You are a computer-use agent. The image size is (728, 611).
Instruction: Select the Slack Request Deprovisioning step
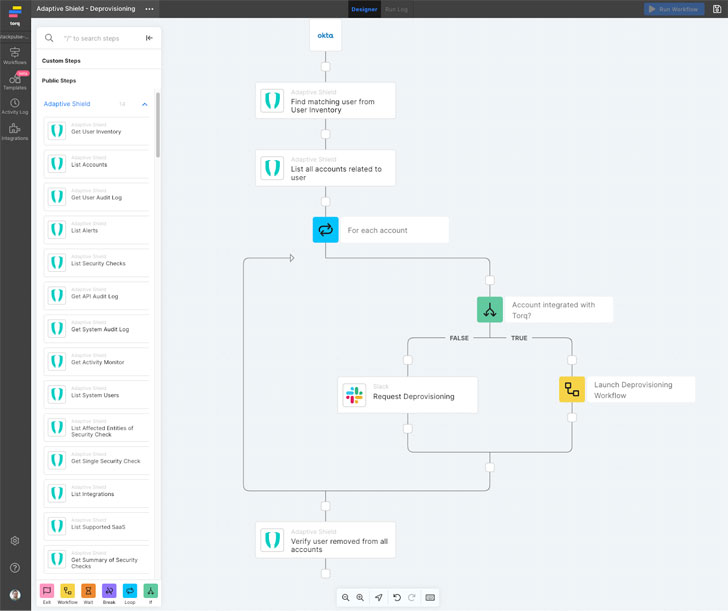pyautogui.click(x=407, y=394)
